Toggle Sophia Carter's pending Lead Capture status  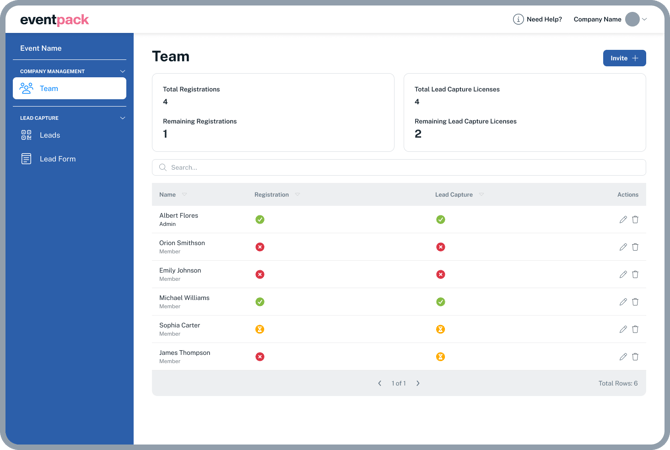(x=440, y=329)
